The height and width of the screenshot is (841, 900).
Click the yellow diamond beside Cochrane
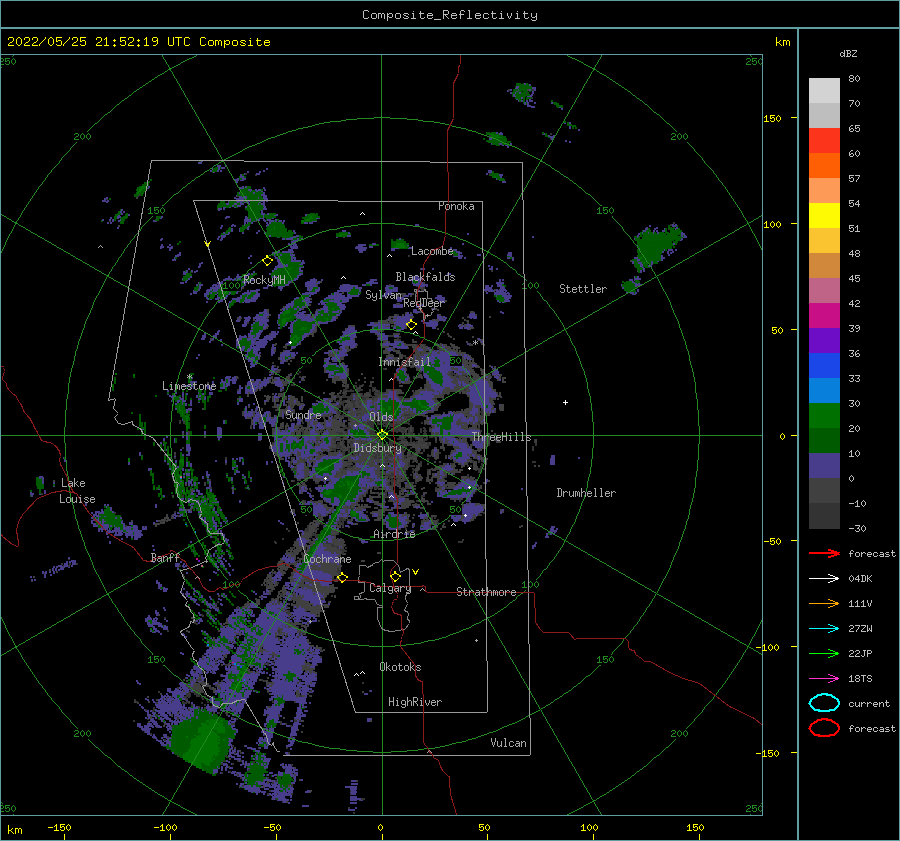342,577
